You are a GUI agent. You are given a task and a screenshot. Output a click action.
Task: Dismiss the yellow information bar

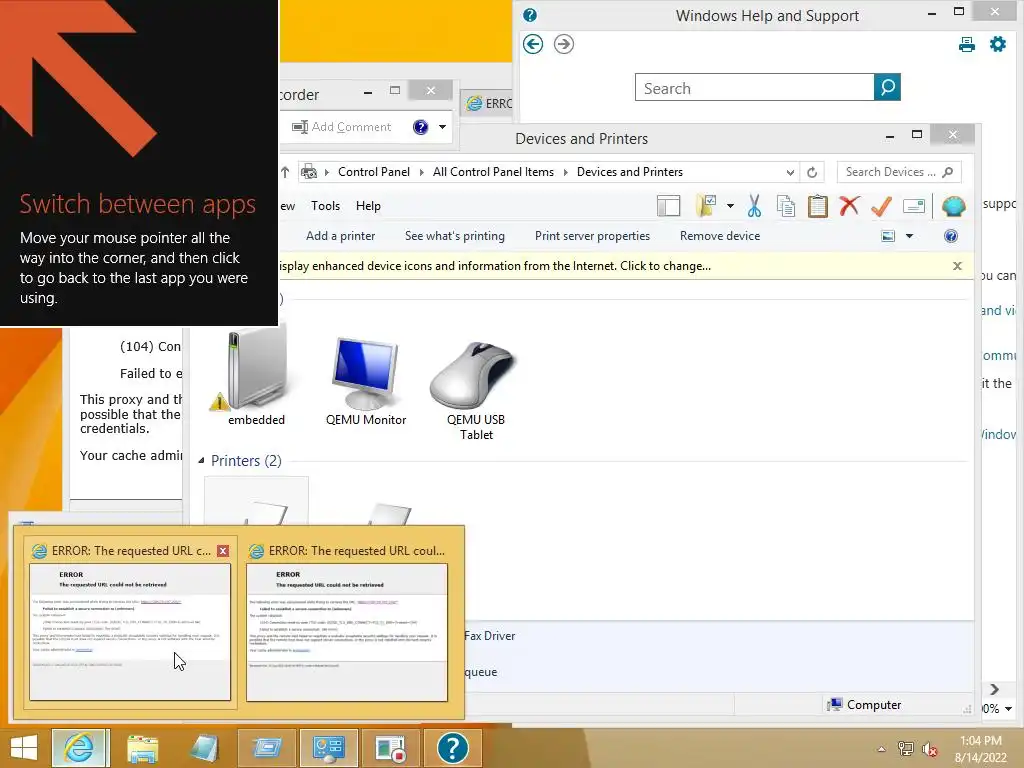pos(957,266)
